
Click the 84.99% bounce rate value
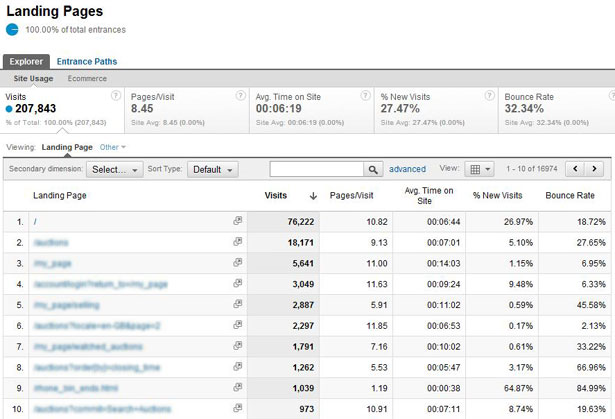(x=591, y=388)
